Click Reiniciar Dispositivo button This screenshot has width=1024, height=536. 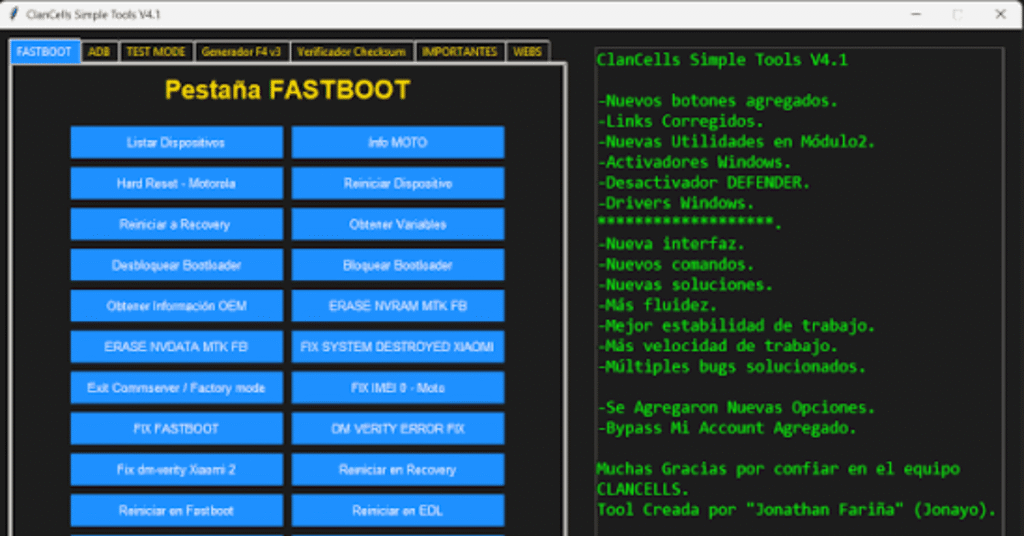398,183
